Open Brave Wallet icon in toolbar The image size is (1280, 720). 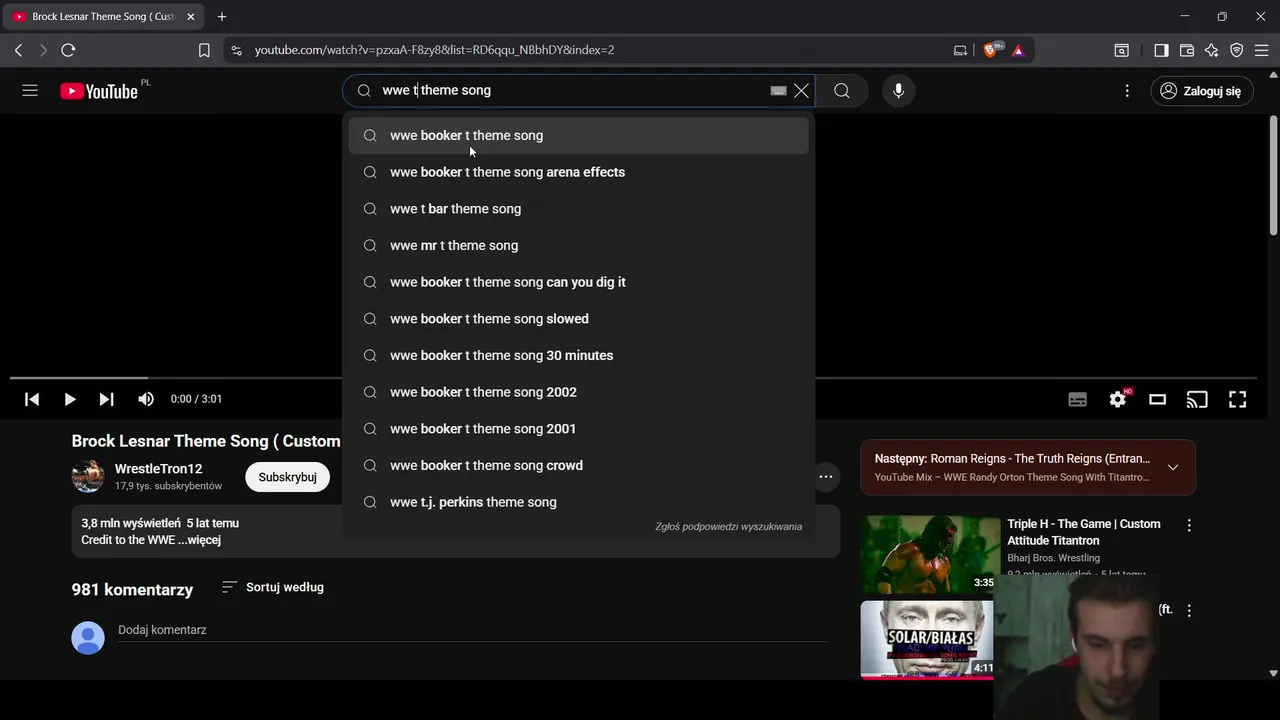pyautogui.click(x=1187, y=50)
